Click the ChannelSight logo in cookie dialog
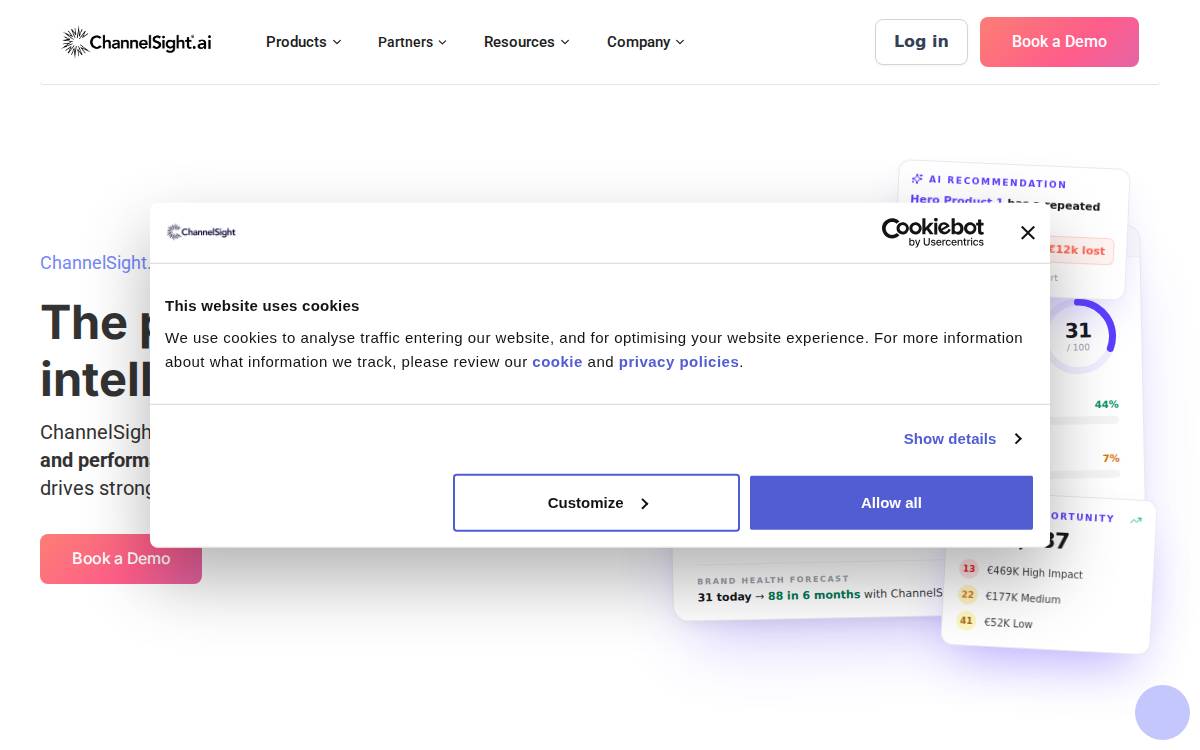1200x750 pixels. tap(201, 232)
